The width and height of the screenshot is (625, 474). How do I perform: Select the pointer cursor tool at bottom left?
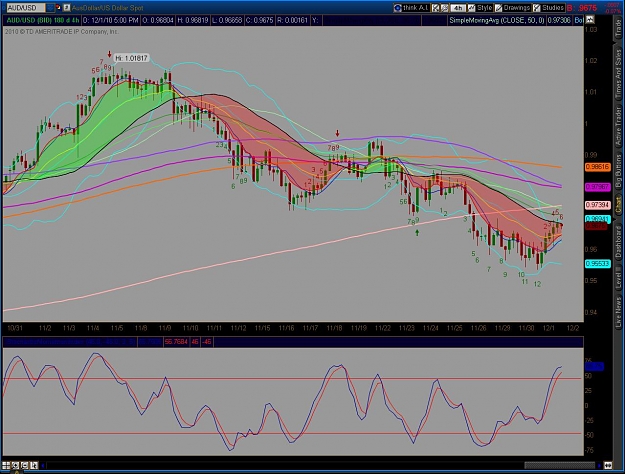34,465
